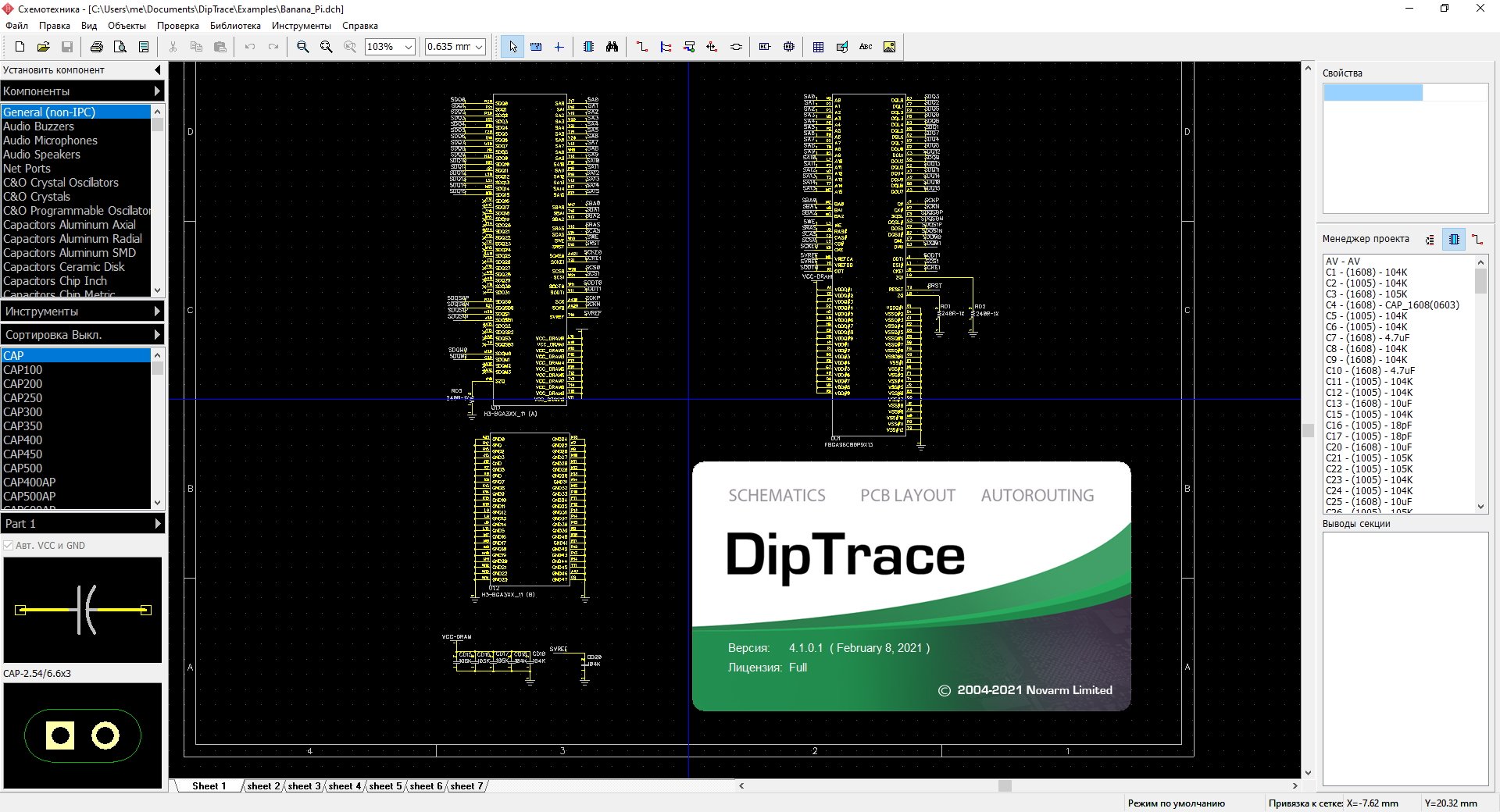The image size is (1500, 812).
Task: Zoom out with the magnifier minus icon
Action: click(327, 47)
